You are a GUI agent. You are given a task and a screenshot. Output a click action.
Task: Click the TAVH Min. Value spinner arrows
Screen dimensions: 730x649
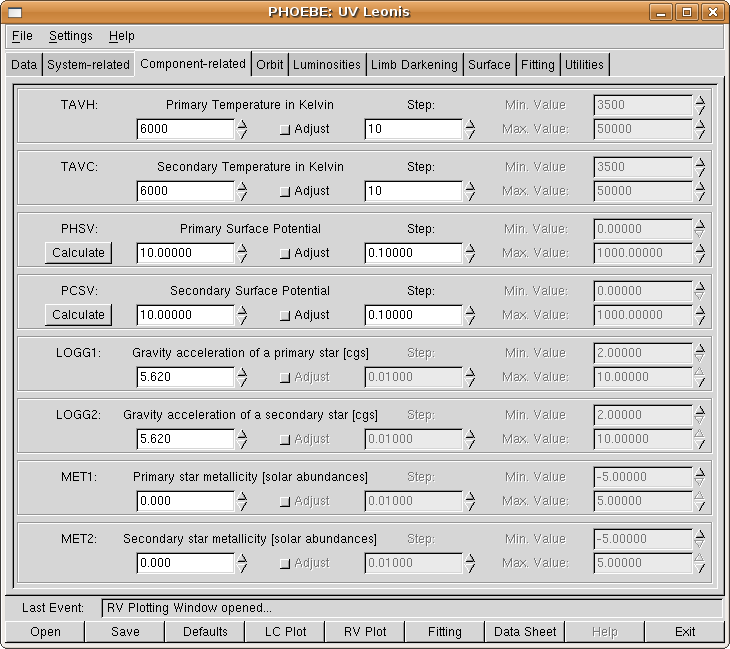[700, 105]
